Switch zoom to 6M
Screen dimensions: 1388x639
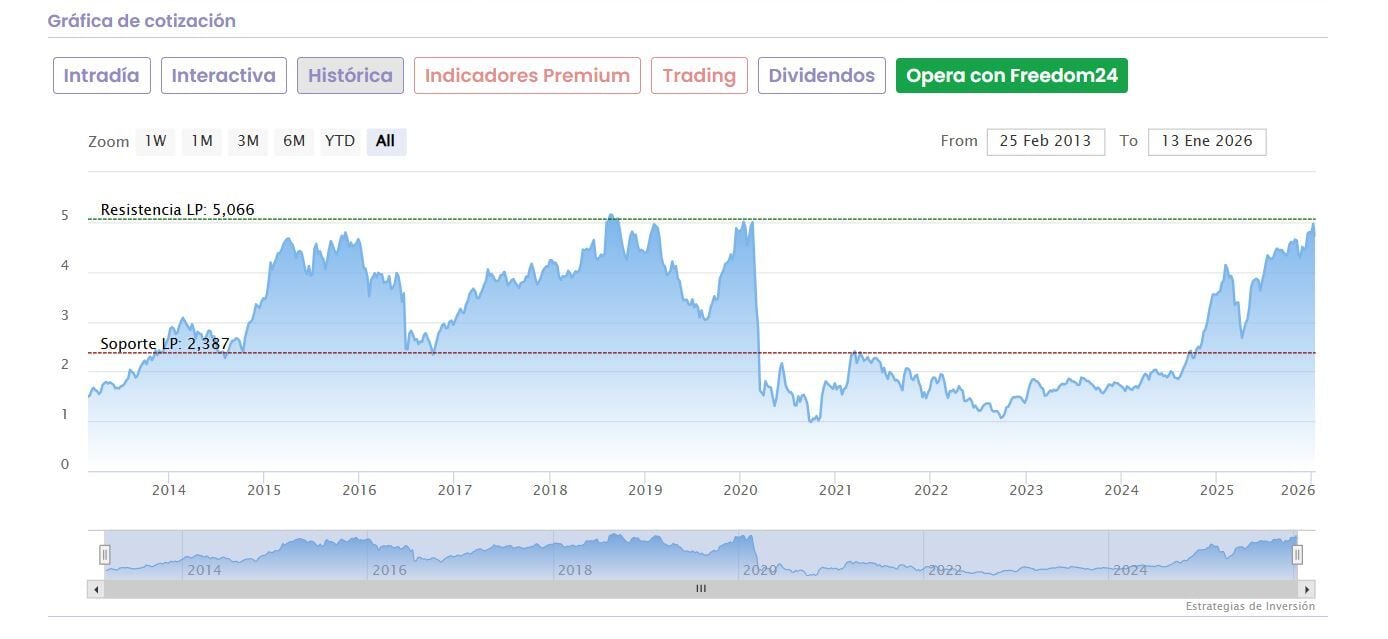294,141
